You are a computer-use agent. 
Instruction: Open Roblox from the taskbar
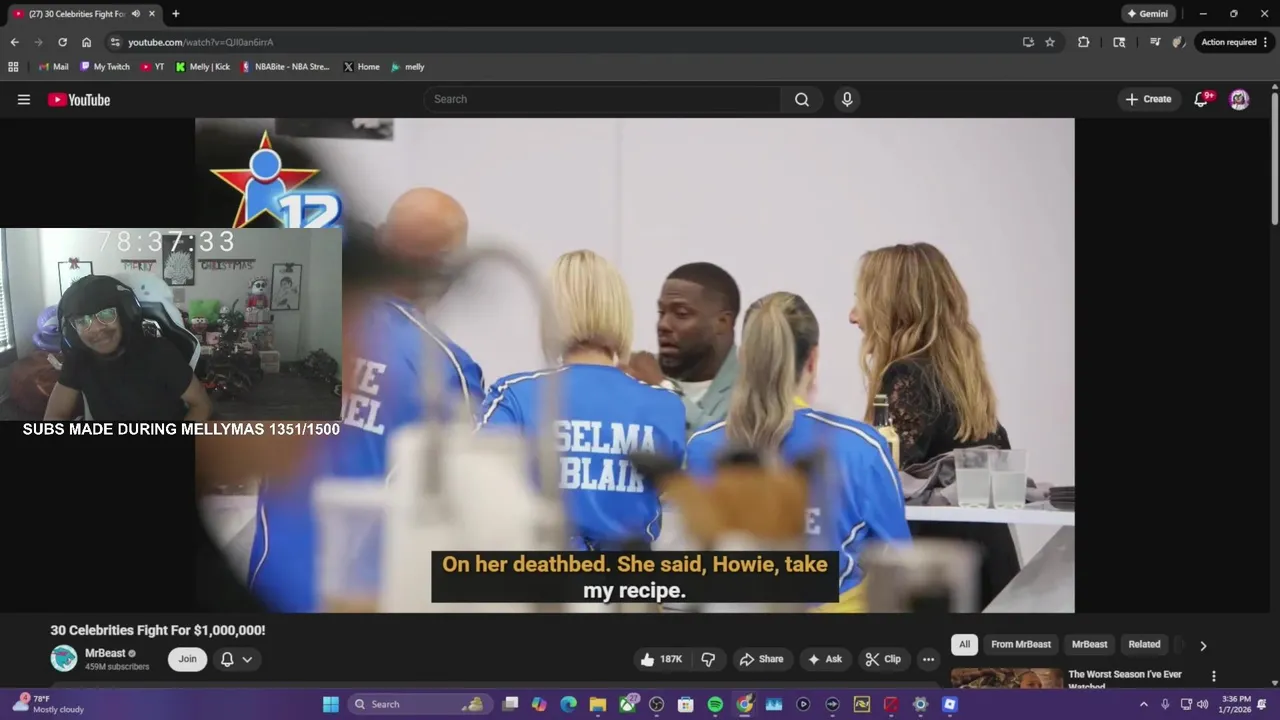point(950,704)
